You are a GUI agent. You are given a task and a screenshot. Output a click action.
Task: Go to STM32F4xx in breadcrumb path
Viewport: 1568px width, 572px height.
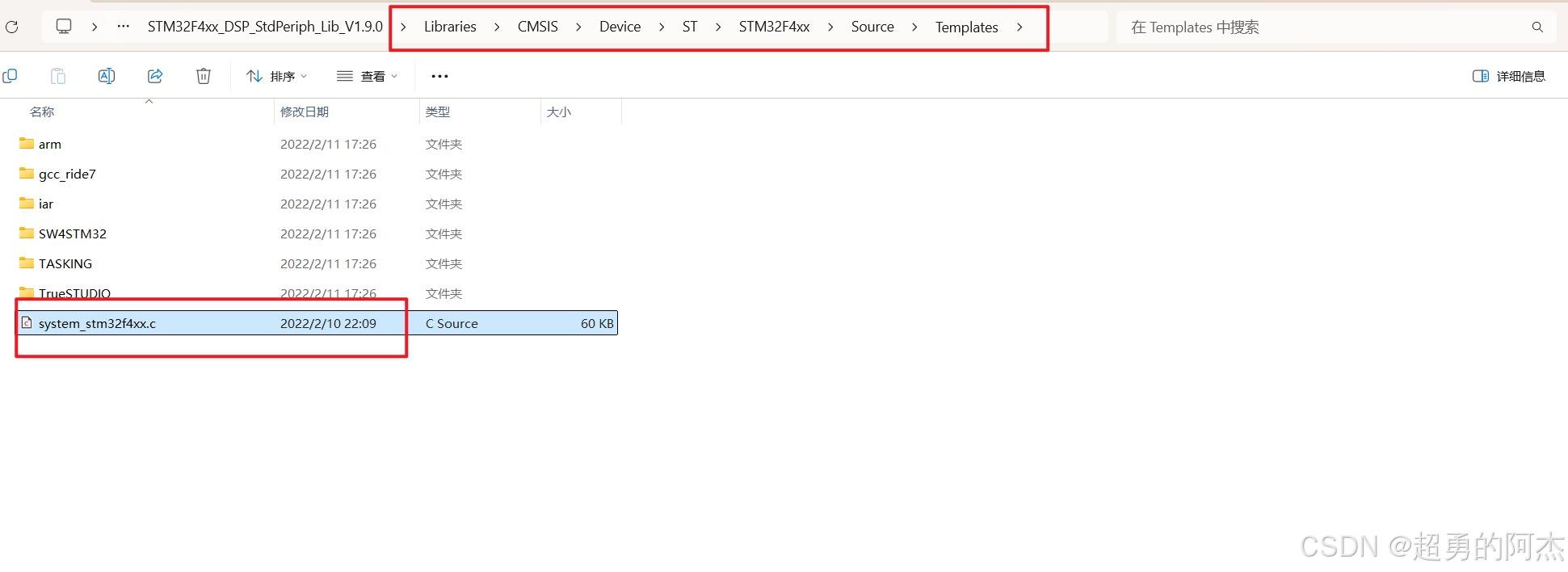pyautogui.click(x=774, y=27)
